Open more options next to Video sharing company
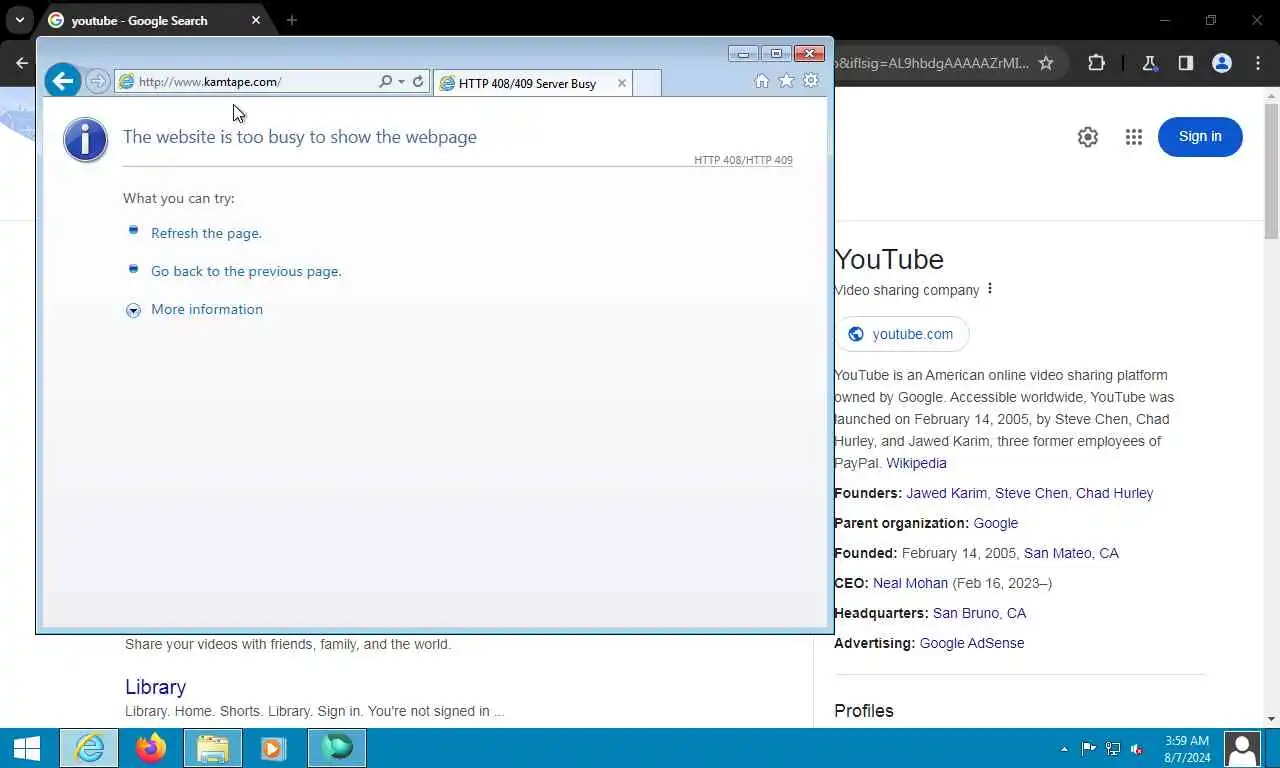This screenshot has width=1280, height=768. [990, 289]
